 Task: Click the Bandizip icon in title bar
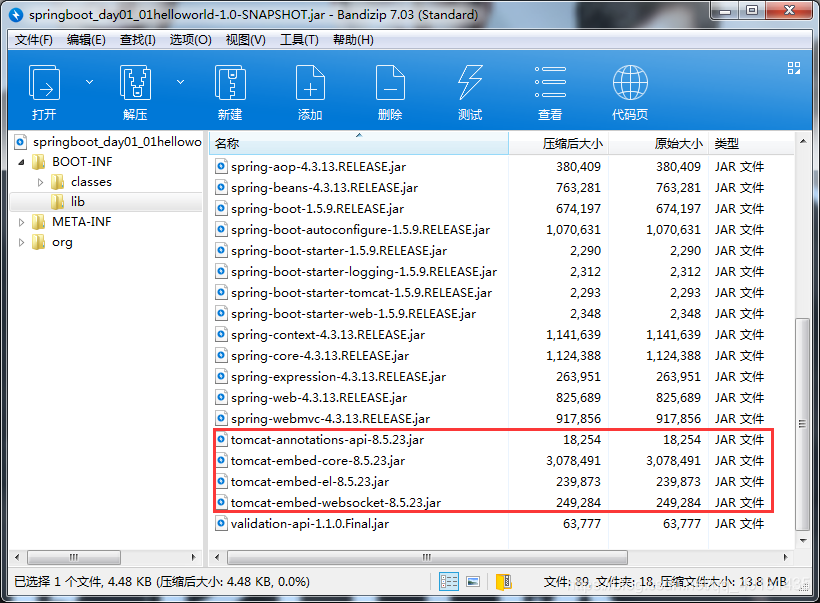17,15
